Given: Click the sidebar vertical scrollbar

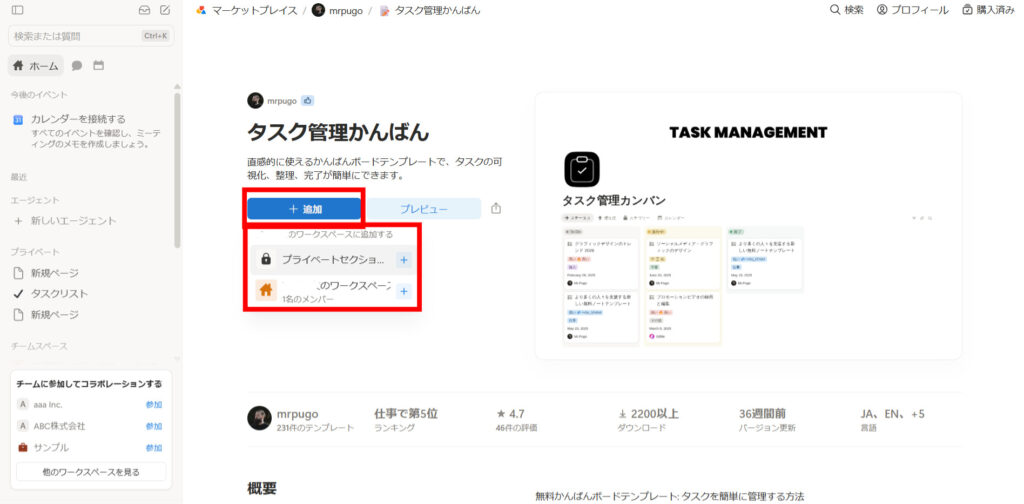Looking at the screenshot, I should pyautogui.click(x=177, y=170).
